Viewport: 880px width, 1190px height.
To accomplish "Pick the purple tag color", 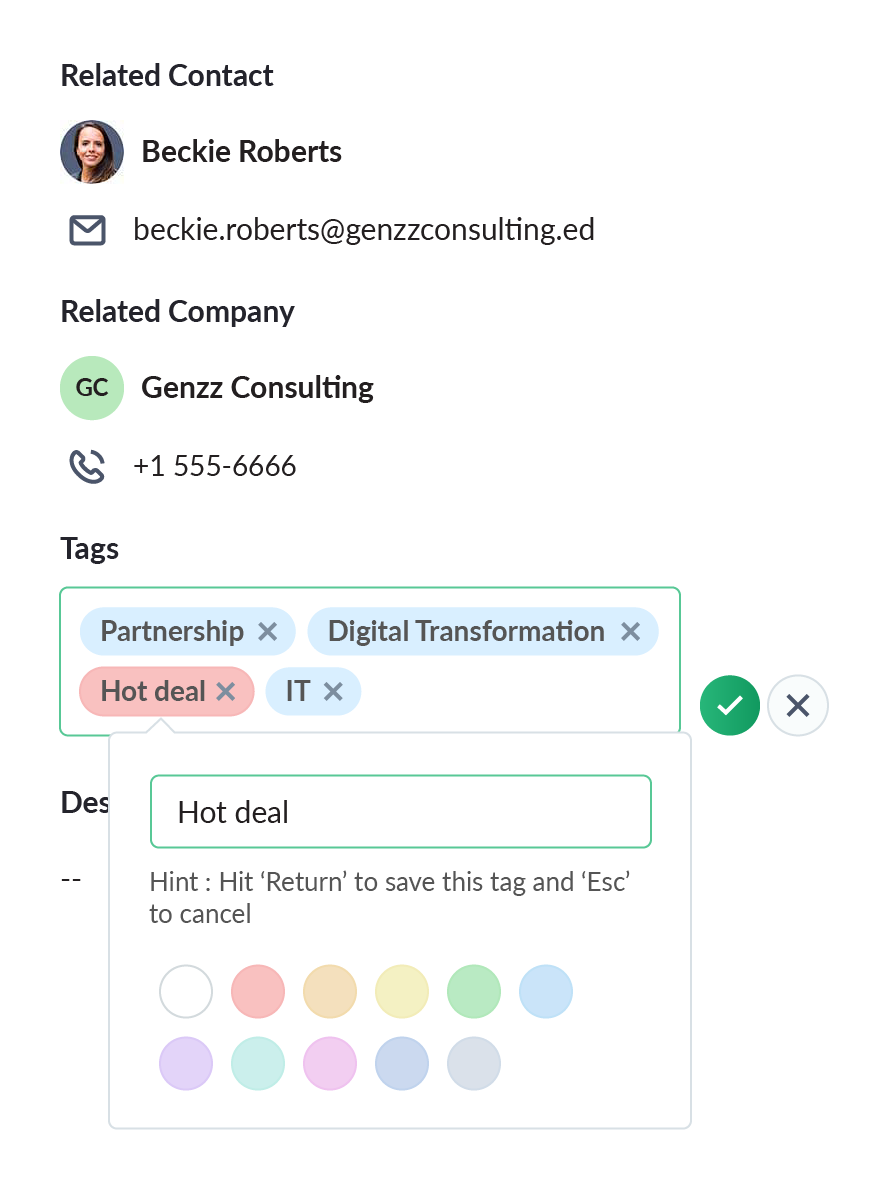I will [186, 1063].
